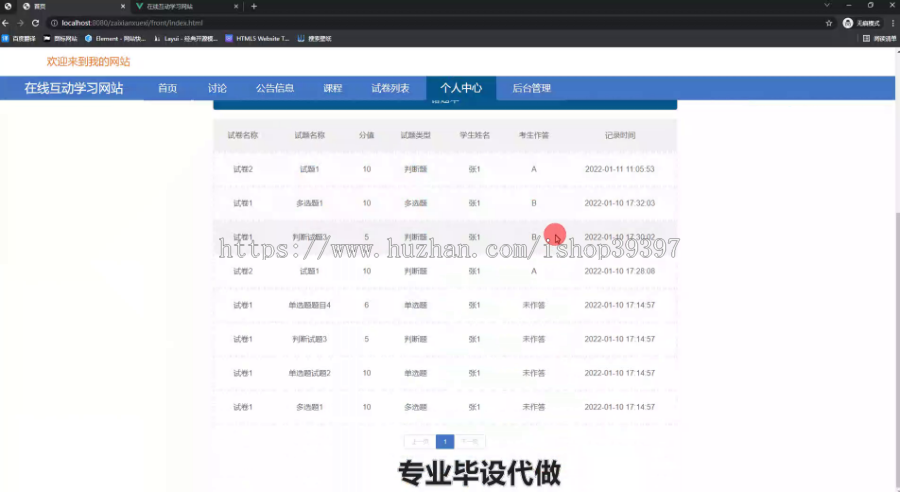
Task: Click the 欢迎来到我的网站 welcome text
Action: 88,61
